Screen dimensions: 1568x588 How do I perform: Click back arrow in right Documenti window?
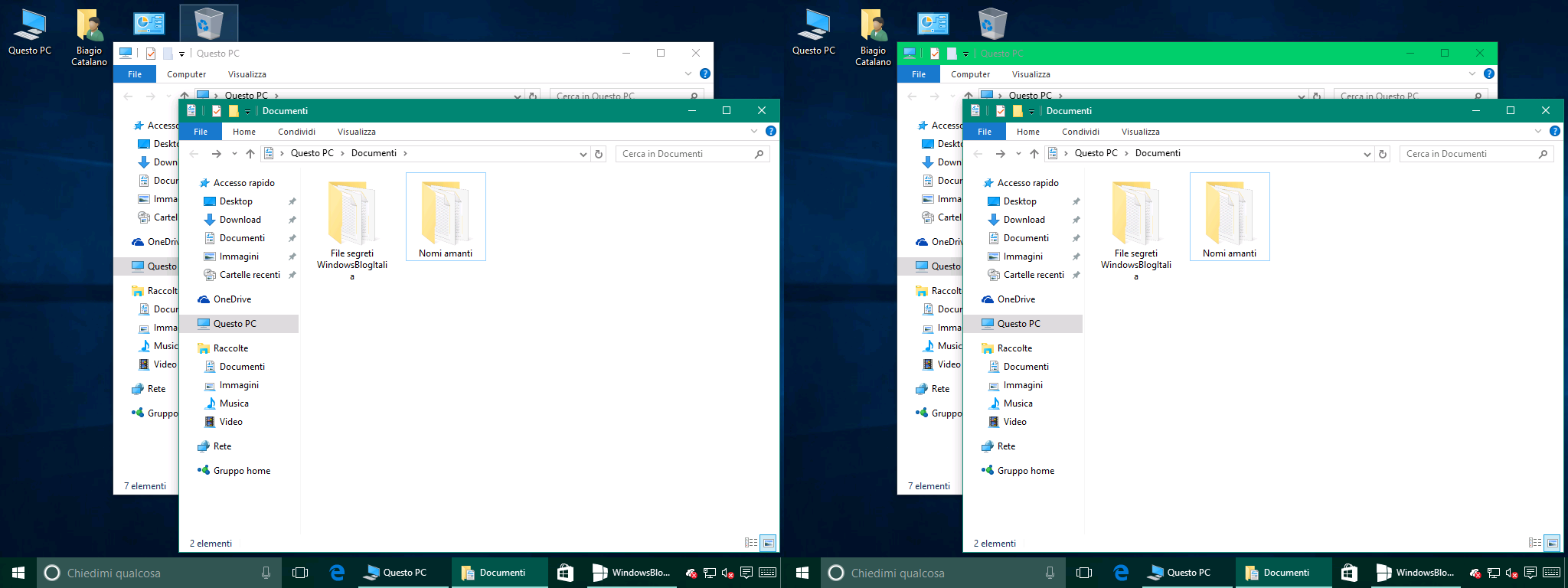[x=978, y=154]
